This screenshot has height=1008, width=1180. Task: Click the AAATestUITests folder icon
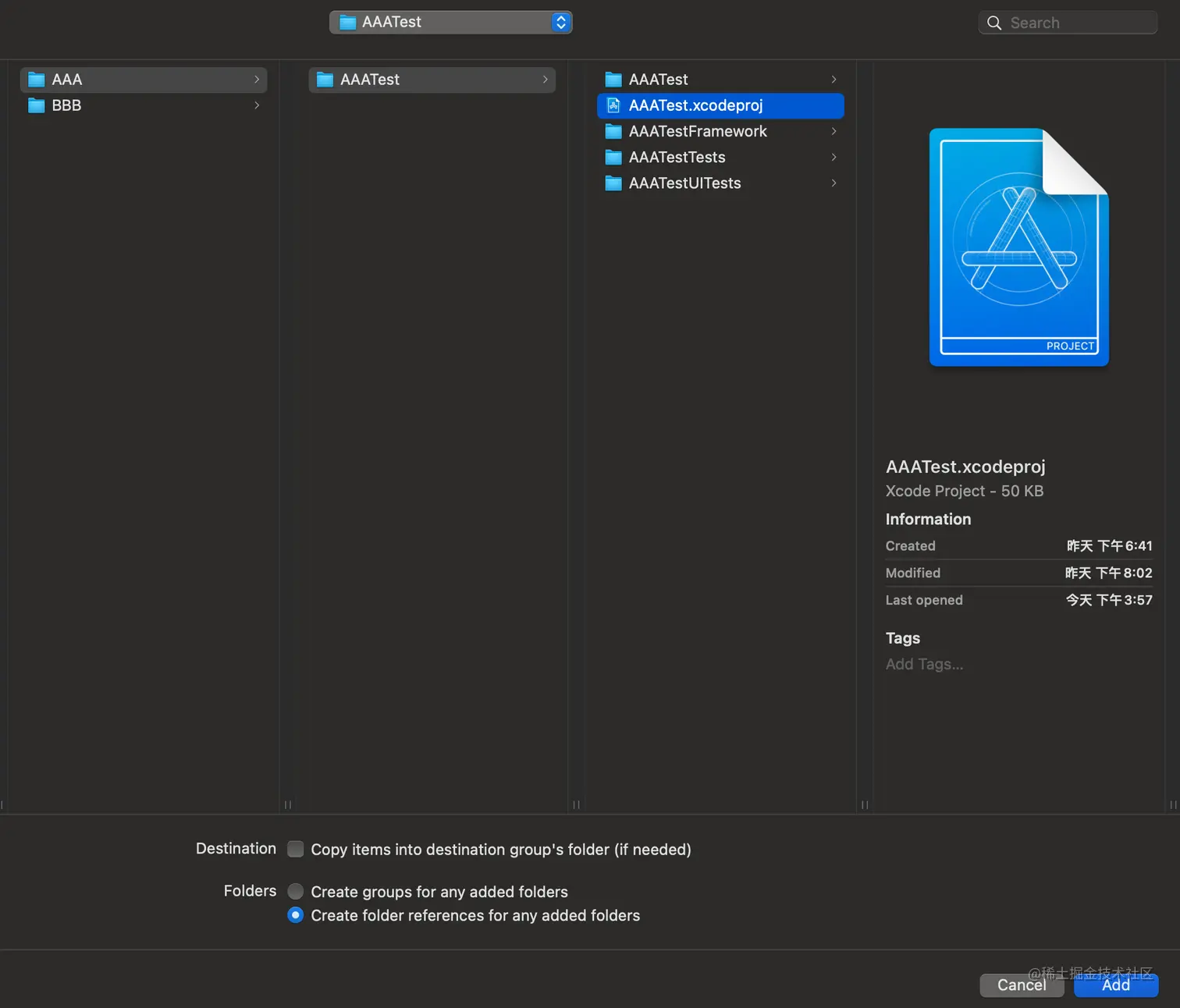[613, 183]
